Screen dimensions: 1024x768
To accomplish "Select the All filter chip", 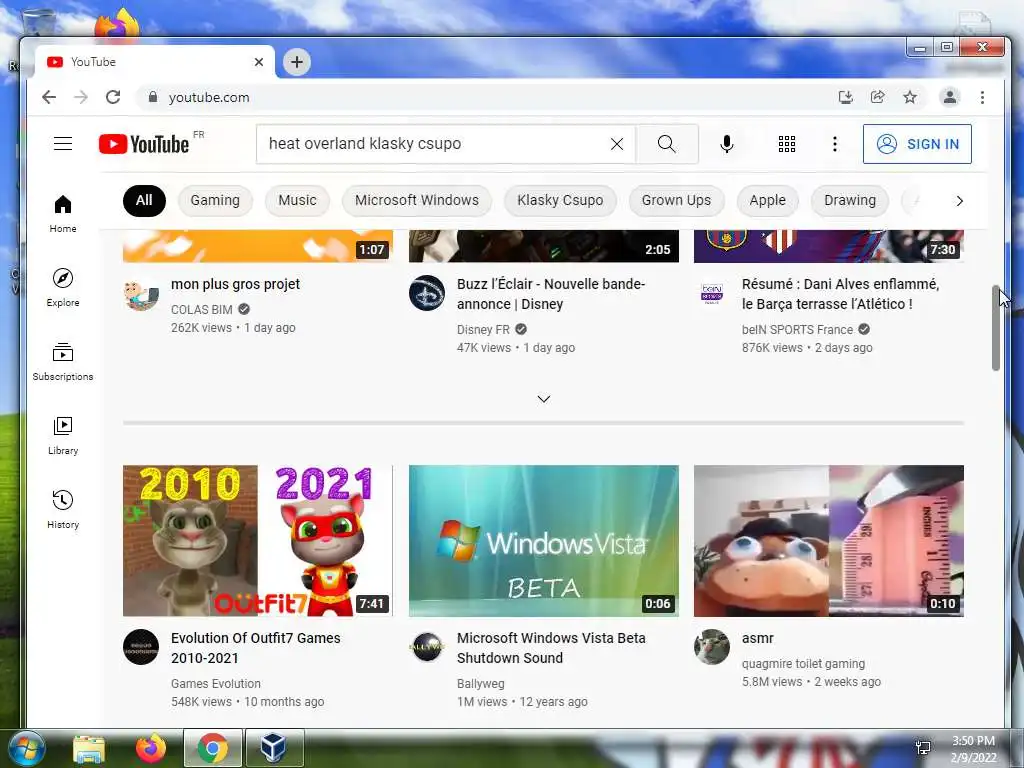I will coord(144,200).
